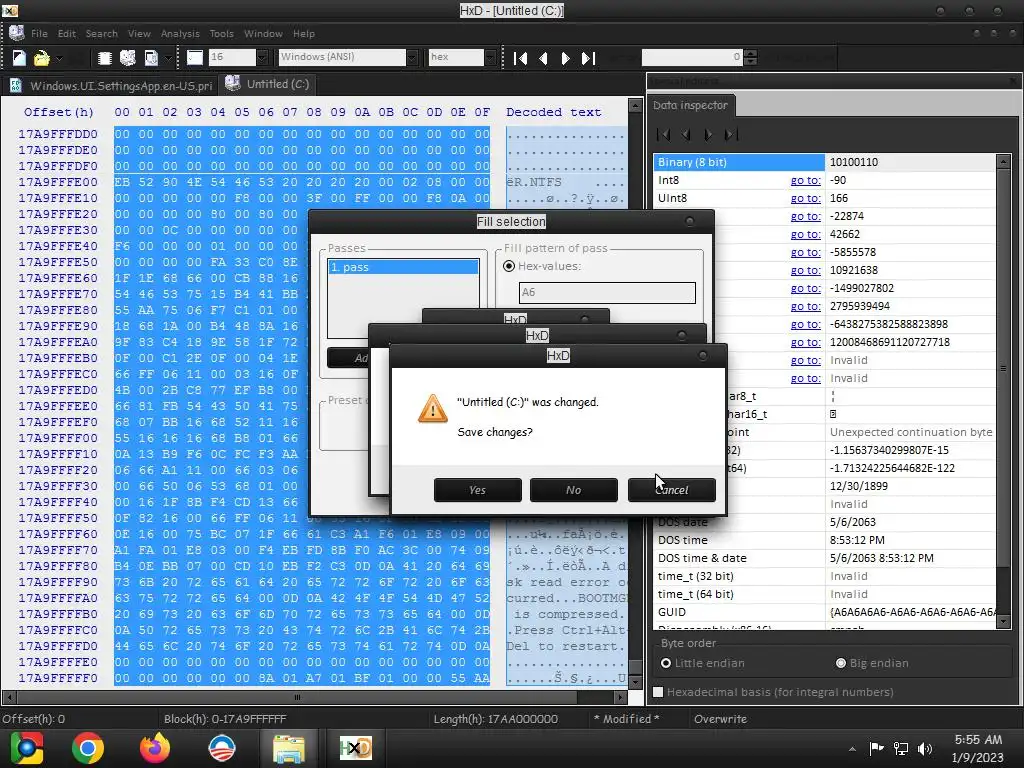Click the Open disk image toolbar icon
This screenshot has height=768, width=1024.
(151, 58)
